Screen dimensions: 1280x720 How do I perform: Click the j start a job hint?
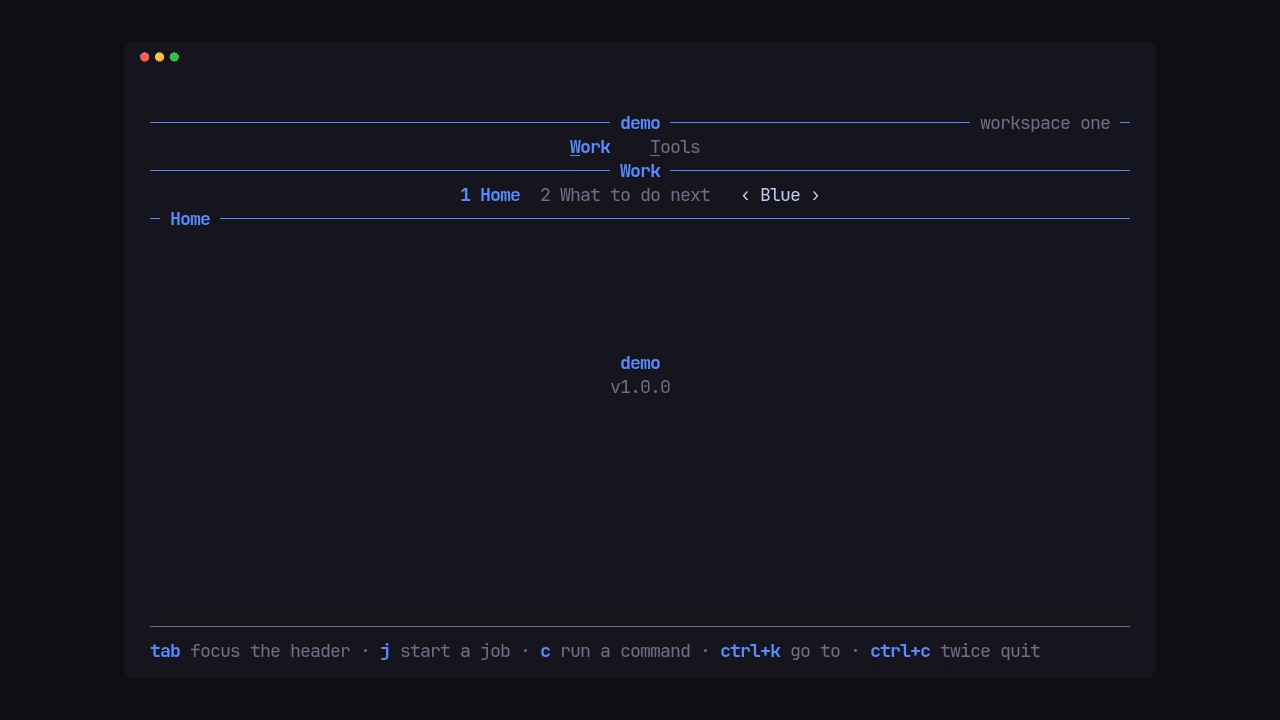click(x=445, y=651)
